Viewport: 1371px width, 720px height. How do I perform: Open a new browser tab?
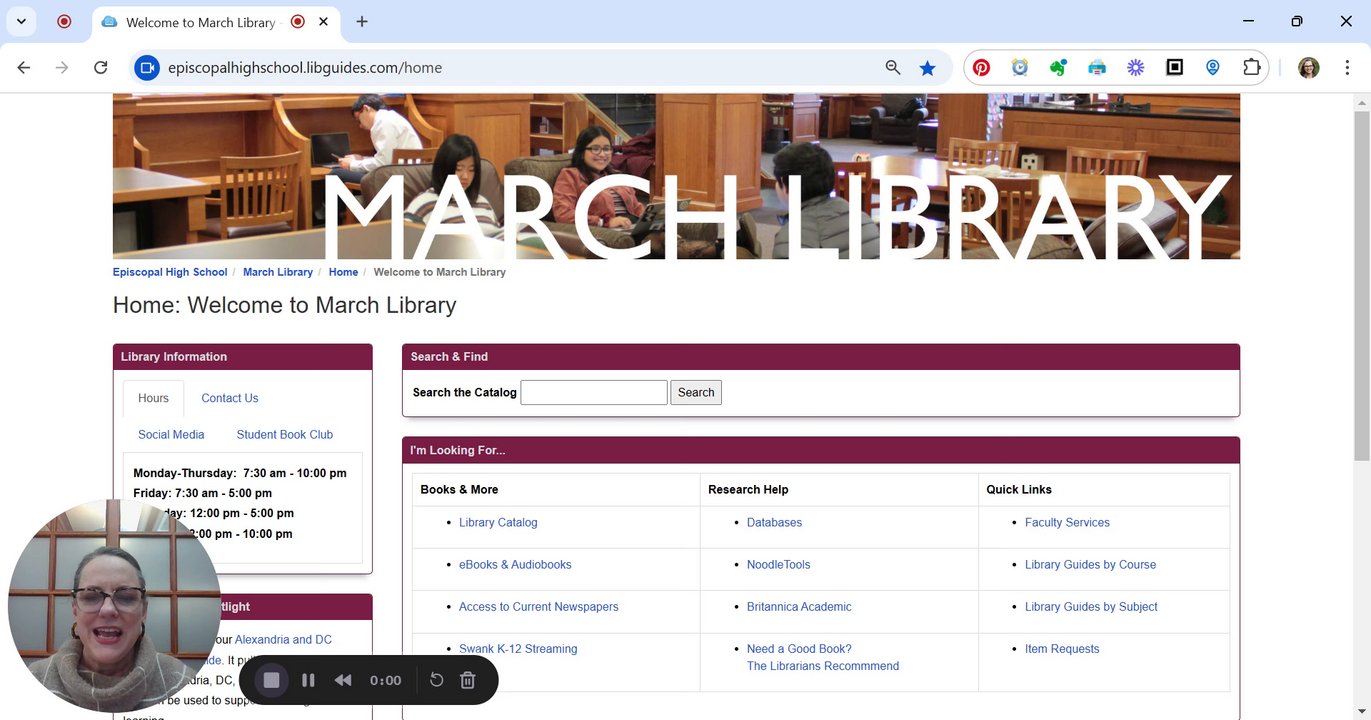point(362,21)
